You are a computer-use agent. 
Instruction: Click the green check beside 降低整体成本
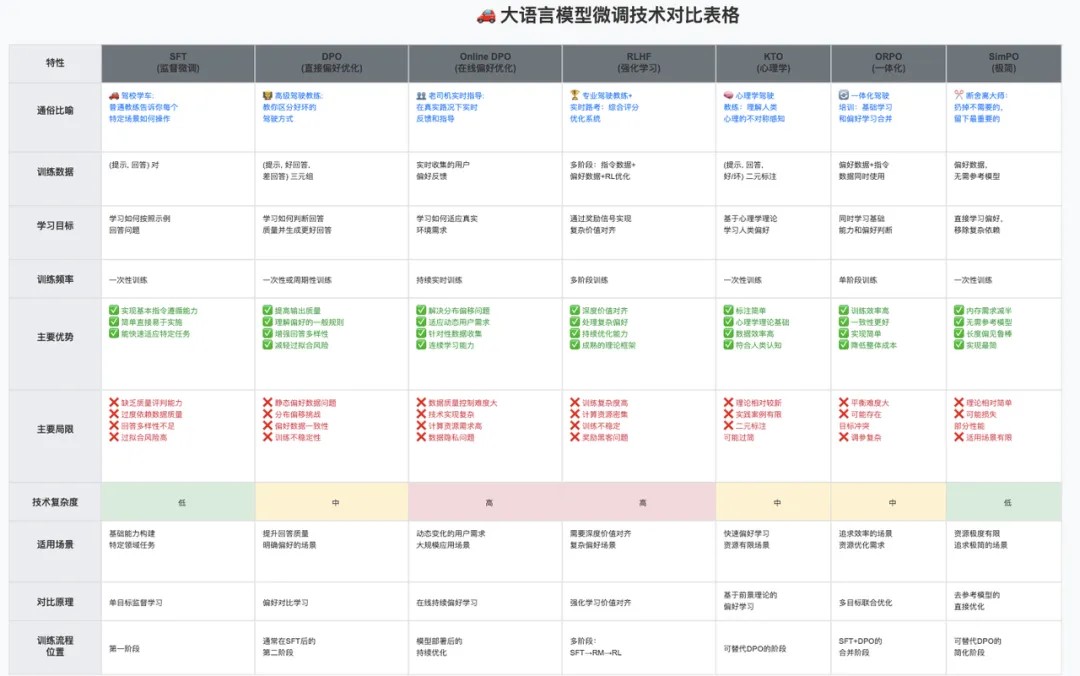click(843, 345)
